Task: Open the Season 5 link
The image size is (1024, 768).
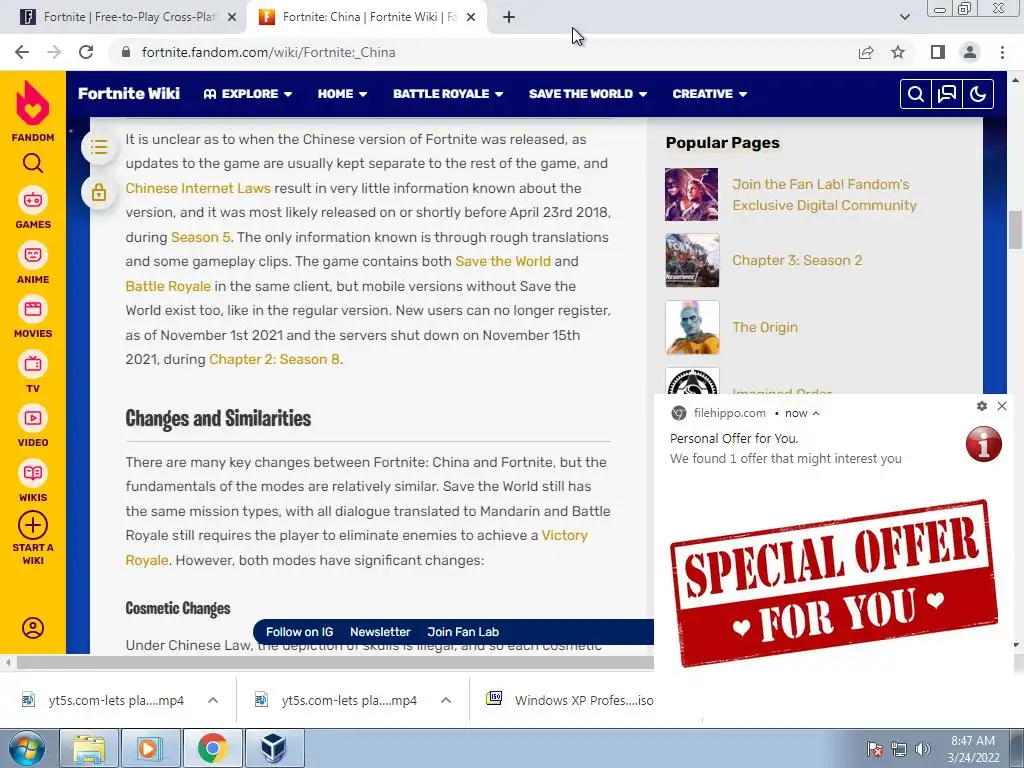Action: (200, 237)
